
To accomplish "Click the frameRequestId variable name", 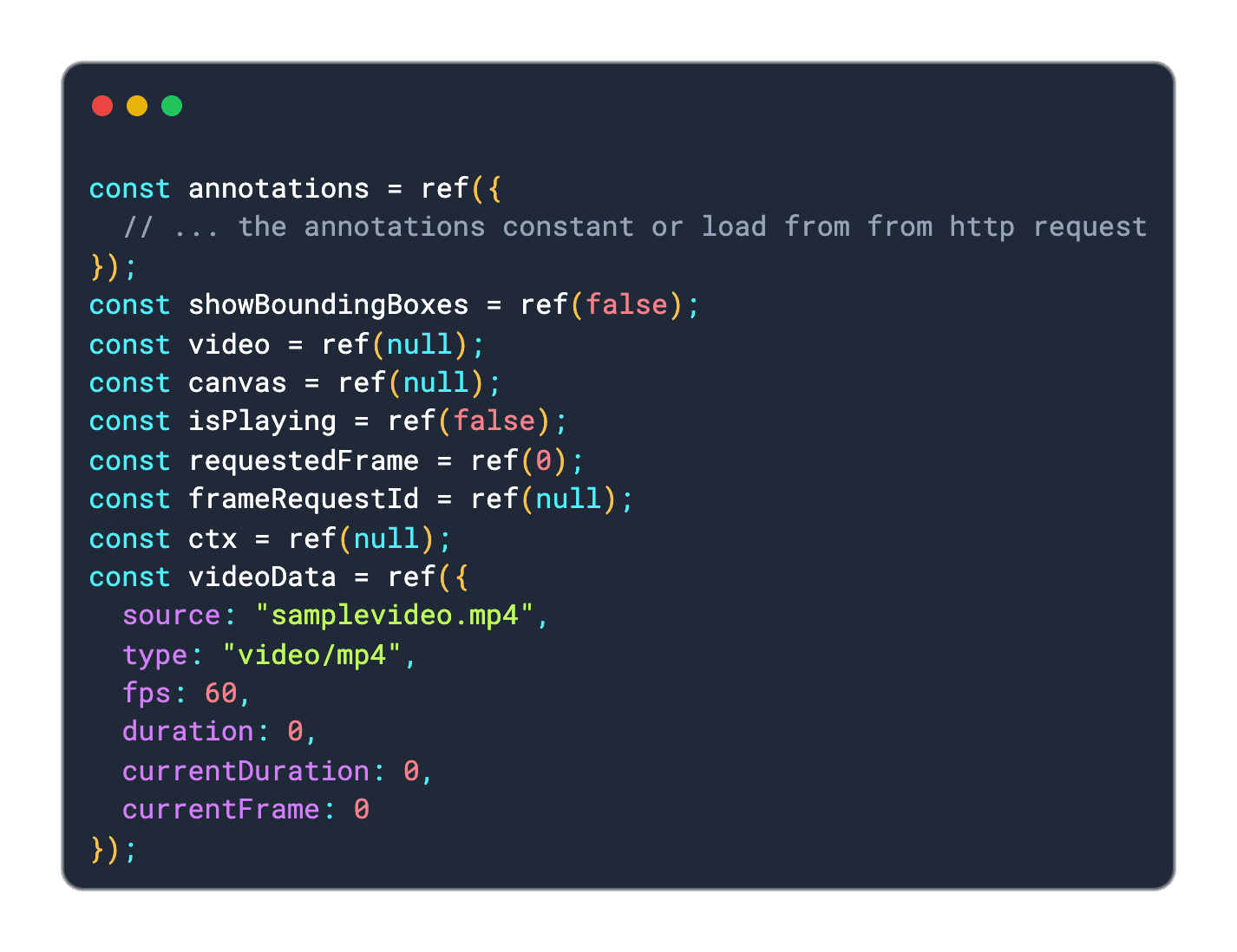I will pyautogui.click(x=304, y=499).
